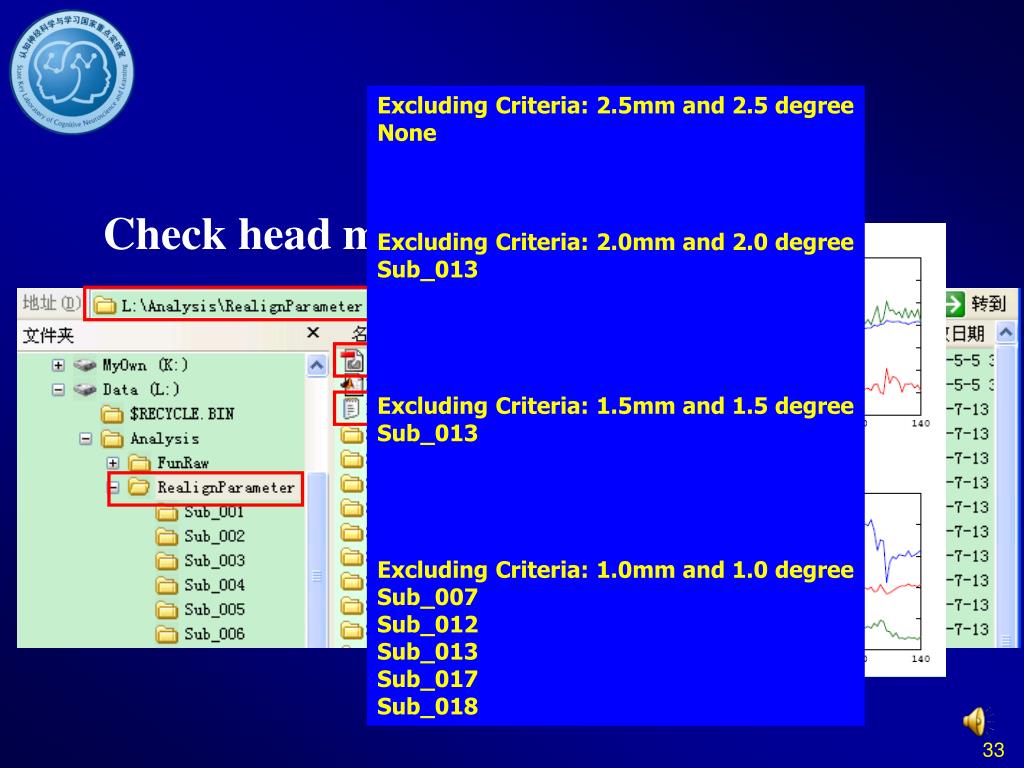
Task: Open the Sub_005 folder
Action: click(200, 610)
